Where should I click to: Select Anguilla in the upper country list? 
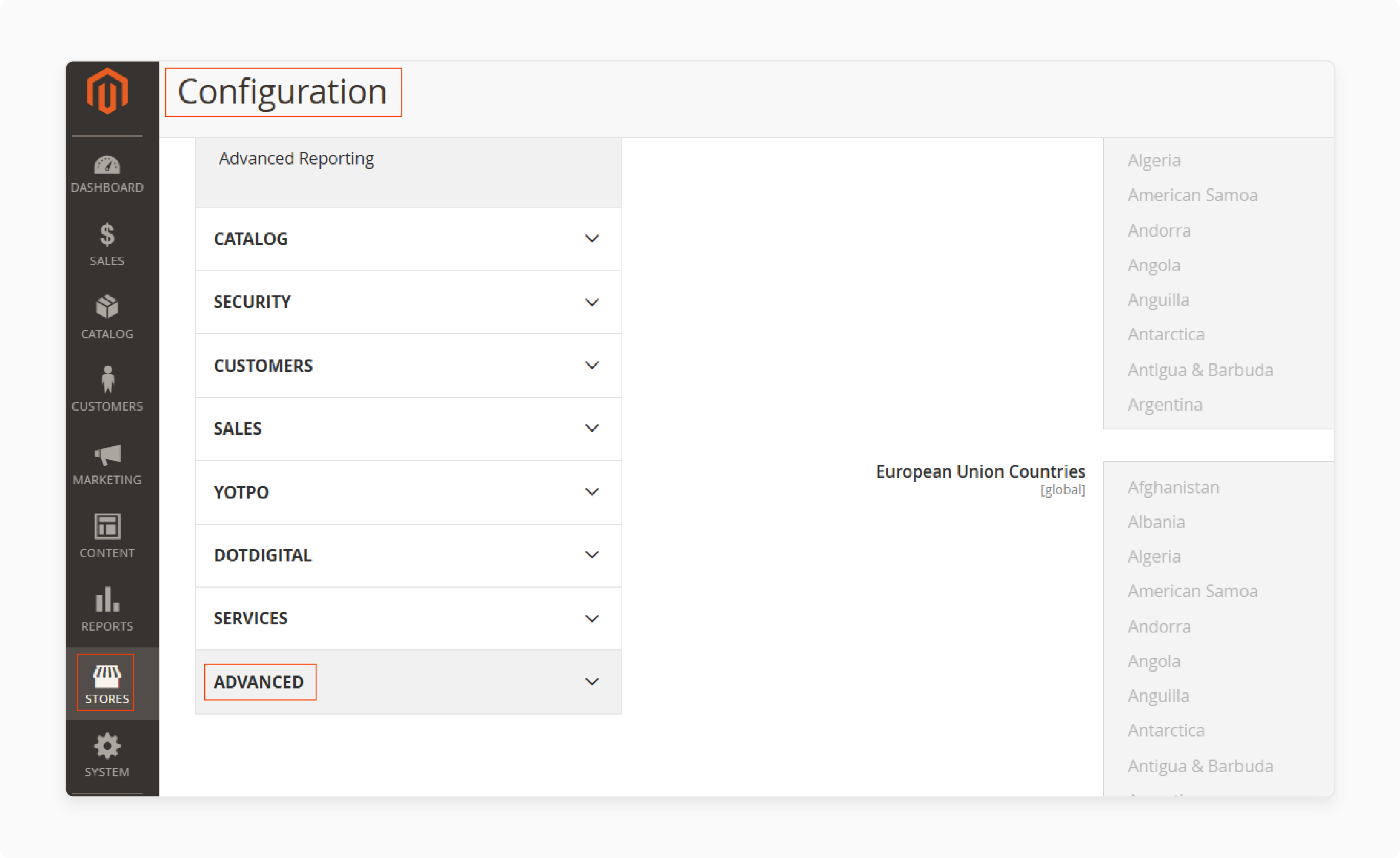tap(1159, 300)
